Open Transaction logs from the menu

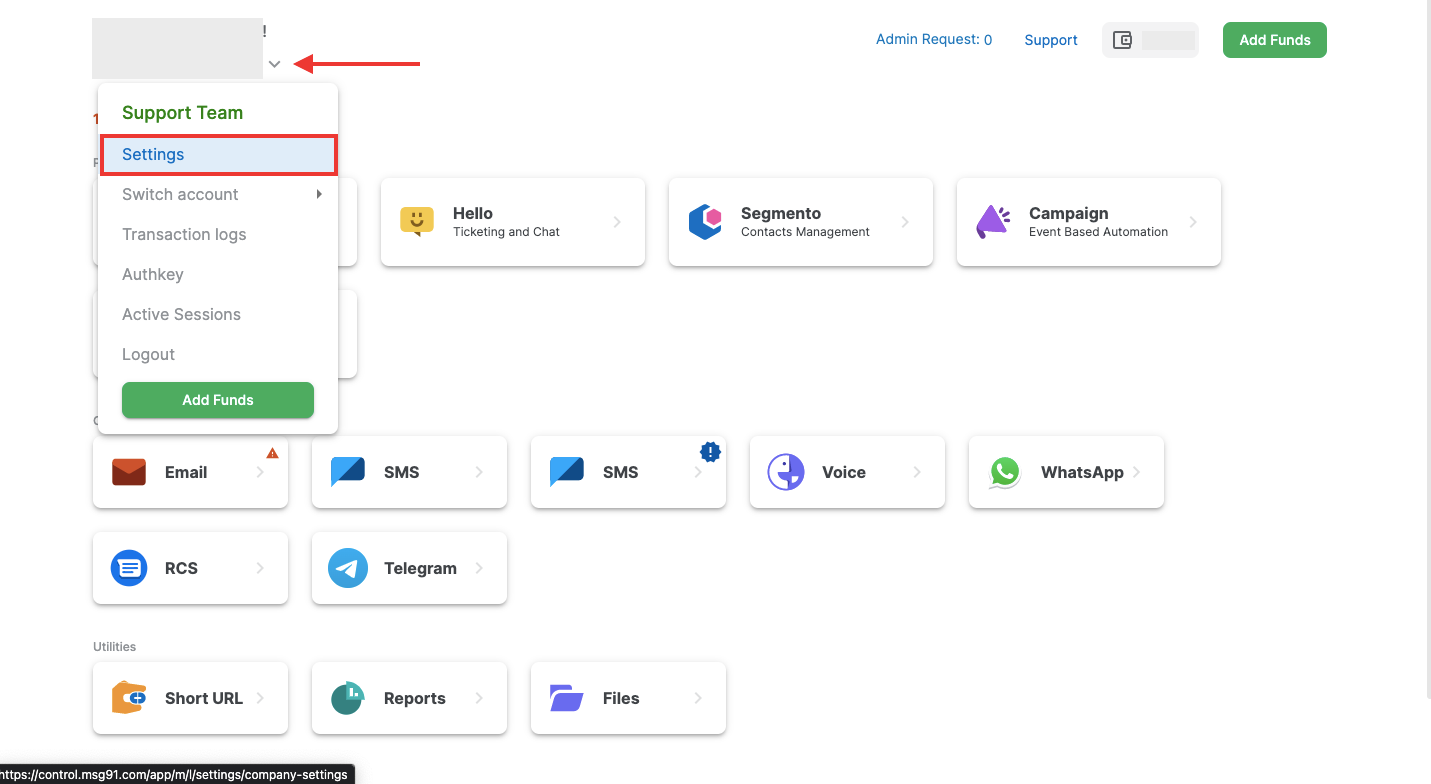(218, 234)
